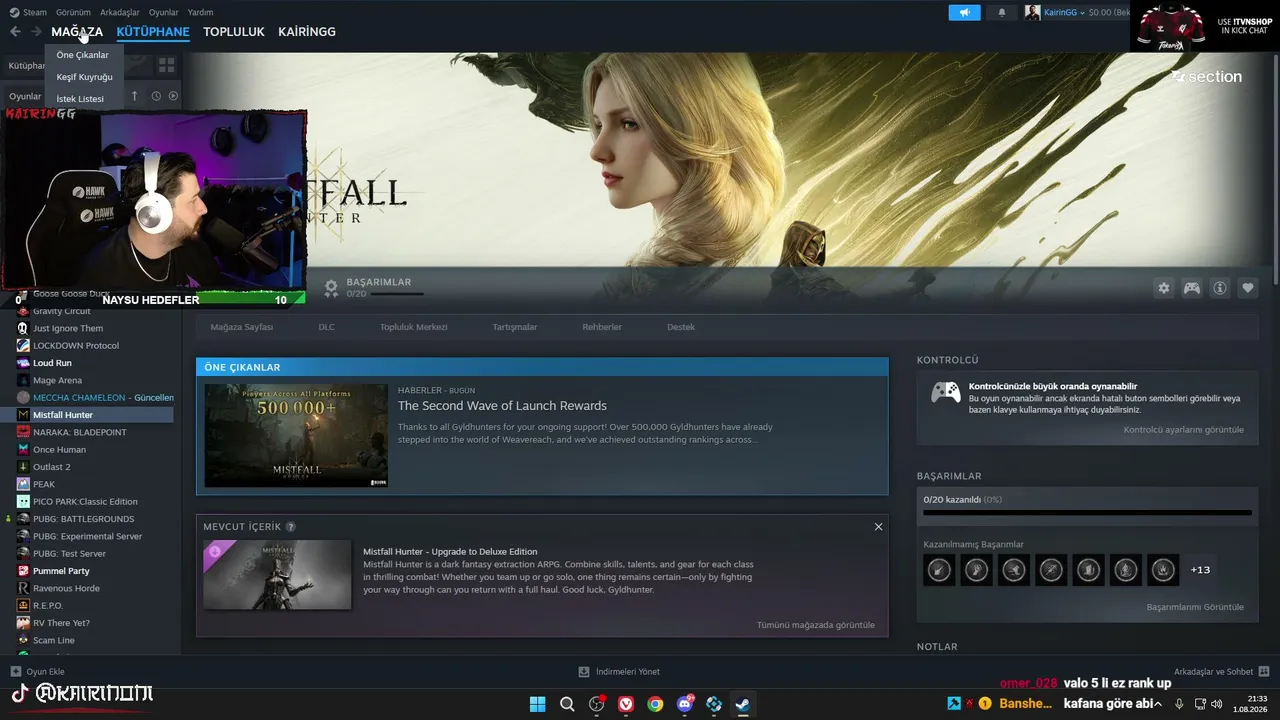This screenshot has width=1280, height=720.
Task: Open Windows Start menu
Action: pos(538,704)
